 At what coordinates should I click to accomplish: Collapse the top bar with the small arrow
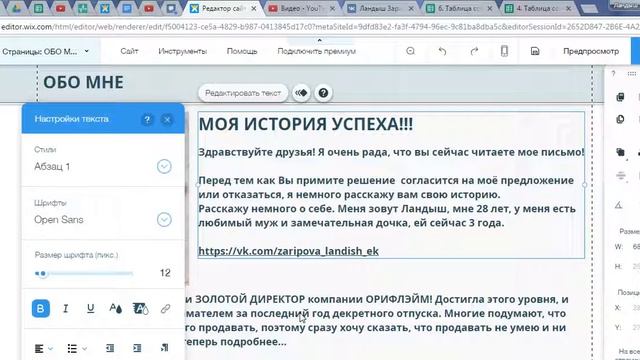(320, 40)
